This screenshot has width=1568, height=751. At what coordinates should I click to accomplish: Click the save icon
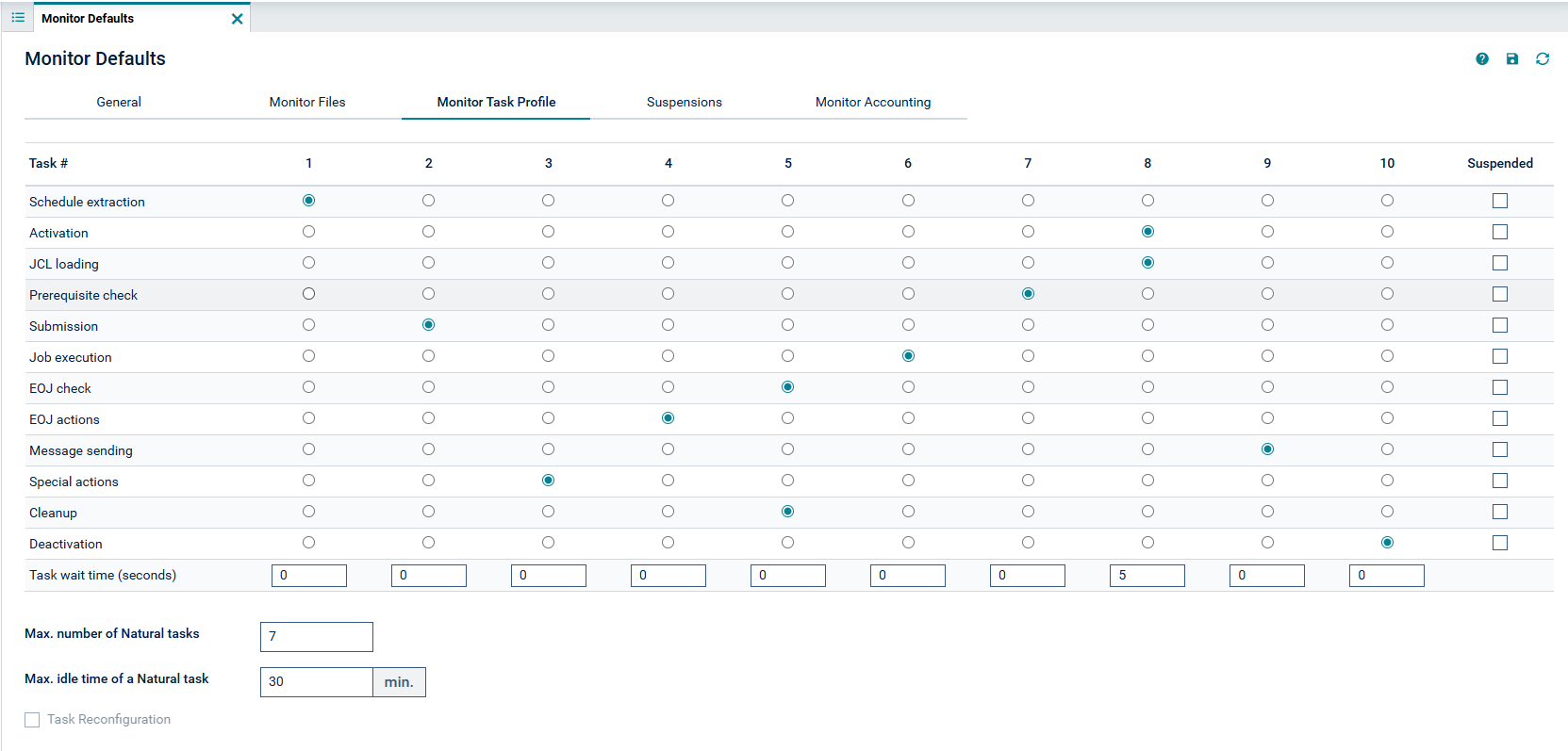(x=1512, y=58)
